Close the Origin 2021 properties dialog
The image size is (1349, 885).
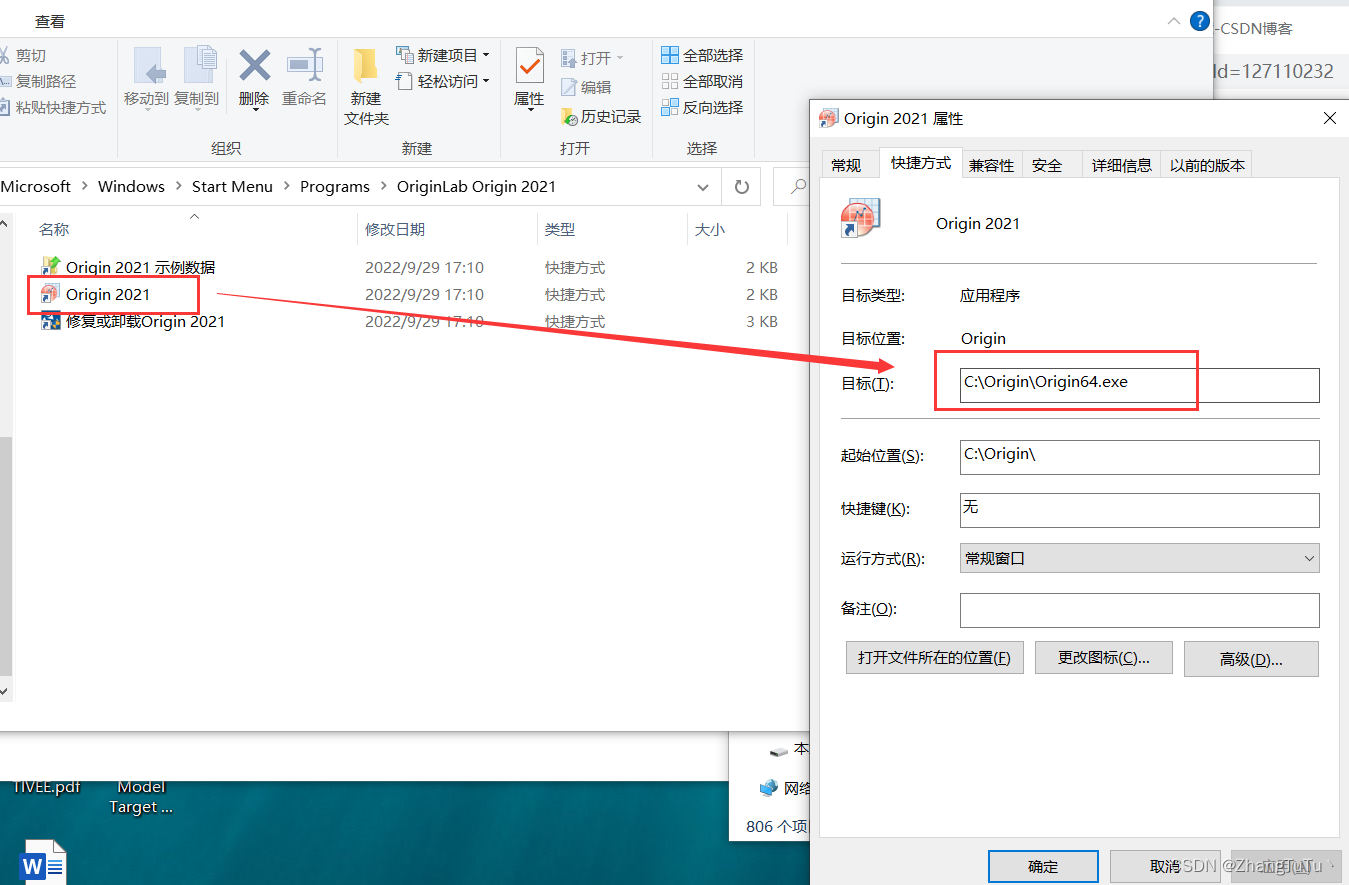1329,118
